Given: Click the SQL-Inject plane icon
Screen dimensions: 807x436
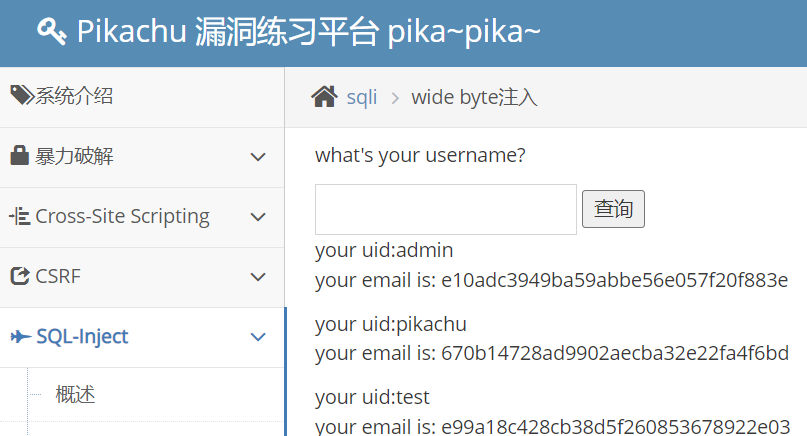Looking at the screenshot, I should 21,337.
